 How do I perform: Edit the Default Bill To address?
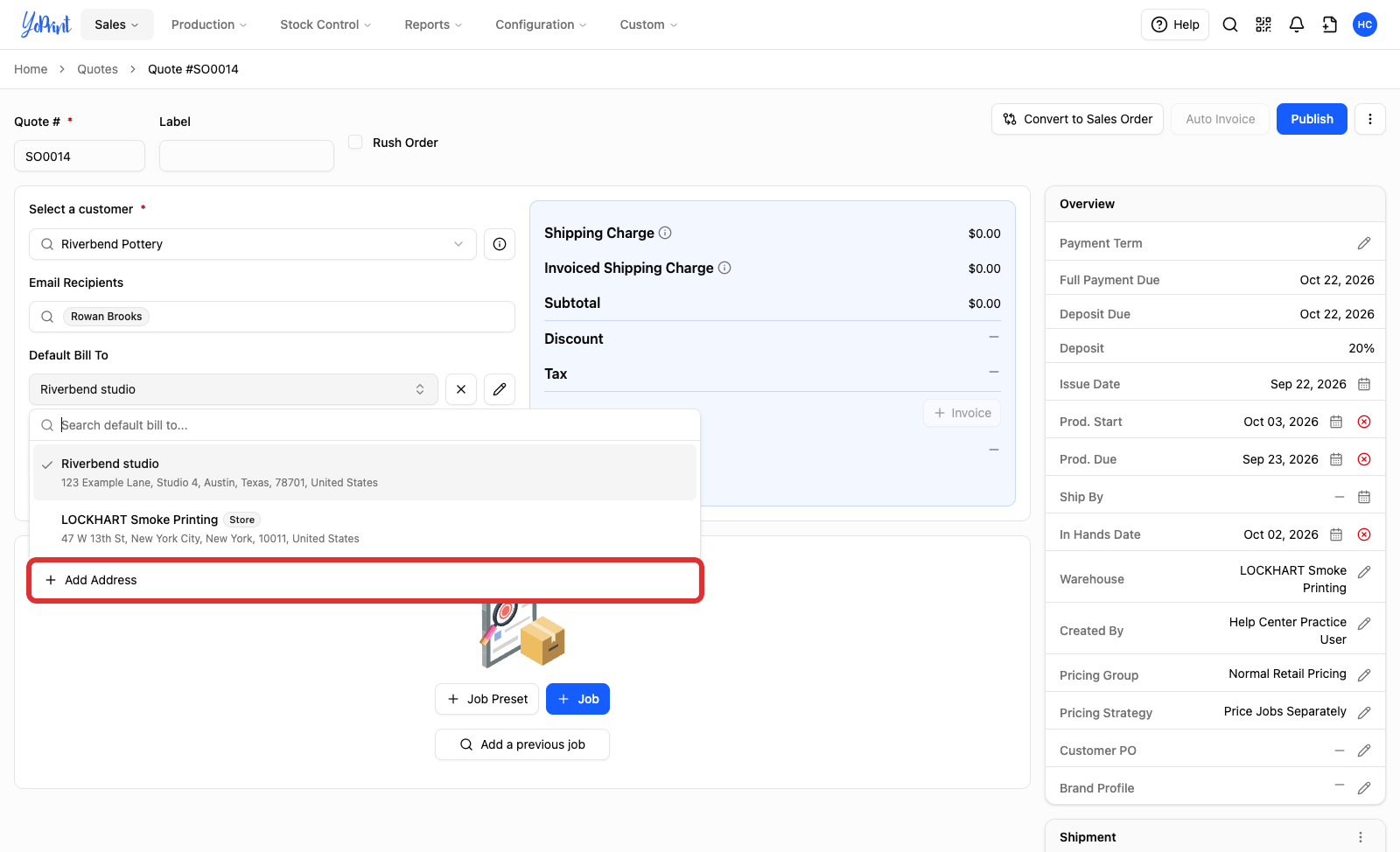pos(500,389)
